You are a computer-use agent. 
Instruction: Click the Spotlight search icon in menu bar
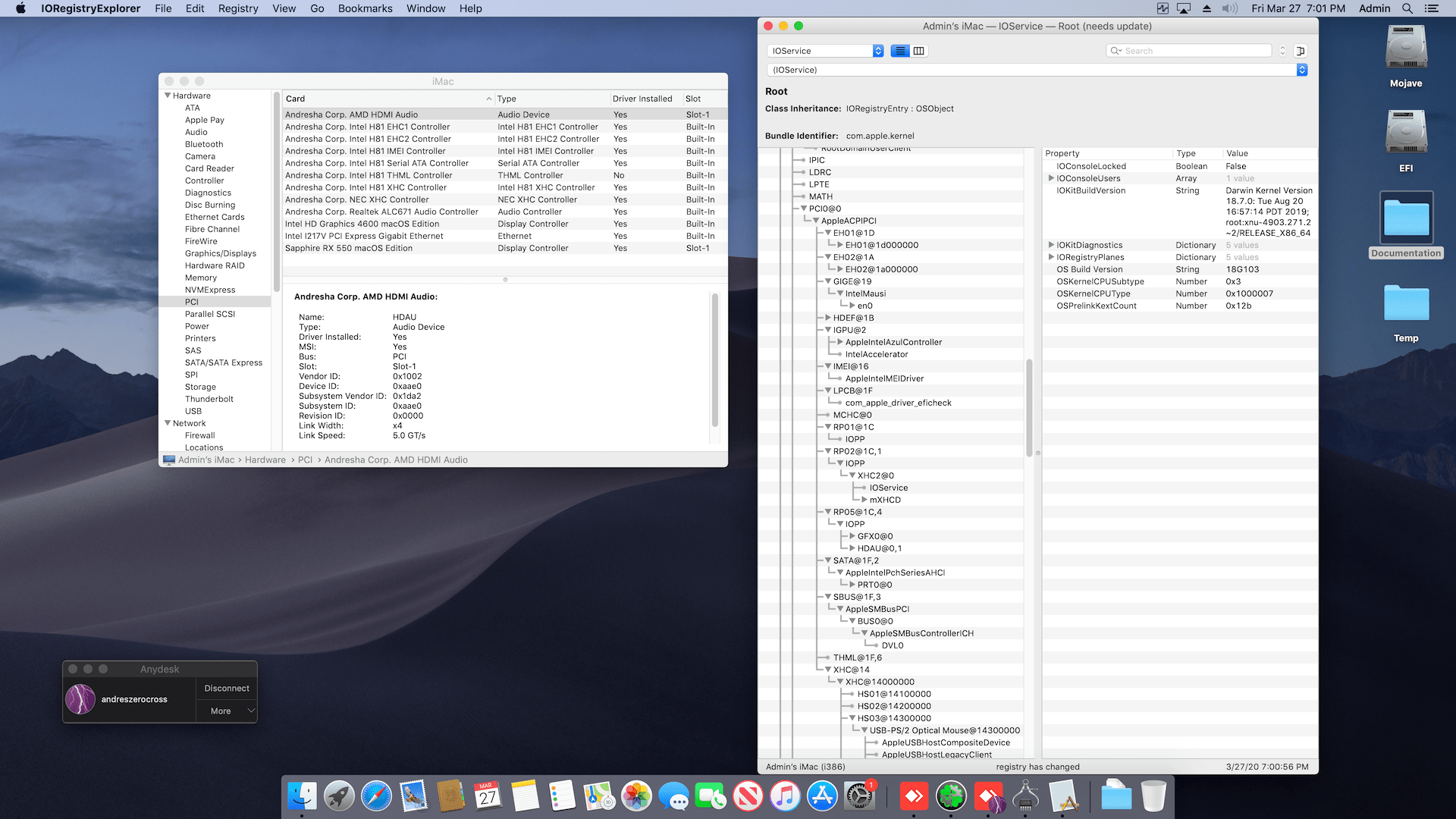pyautogui.click(x=1407, y=8)
